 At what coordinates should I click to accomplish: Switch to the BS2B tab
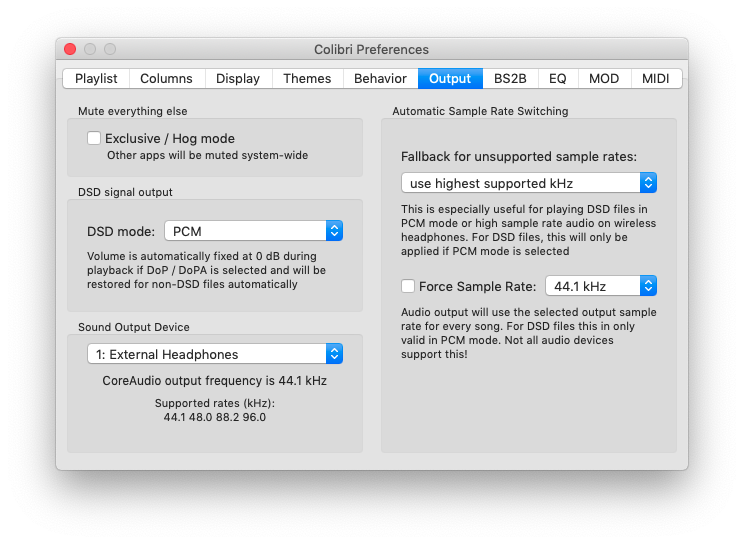click(510, 78)
